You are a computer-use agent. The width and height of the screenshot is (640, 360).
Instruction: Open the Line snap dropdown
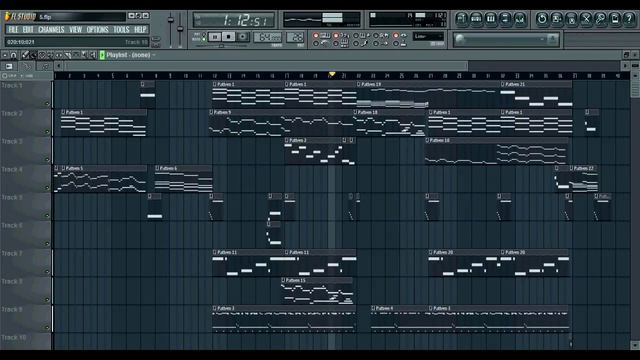428,37
